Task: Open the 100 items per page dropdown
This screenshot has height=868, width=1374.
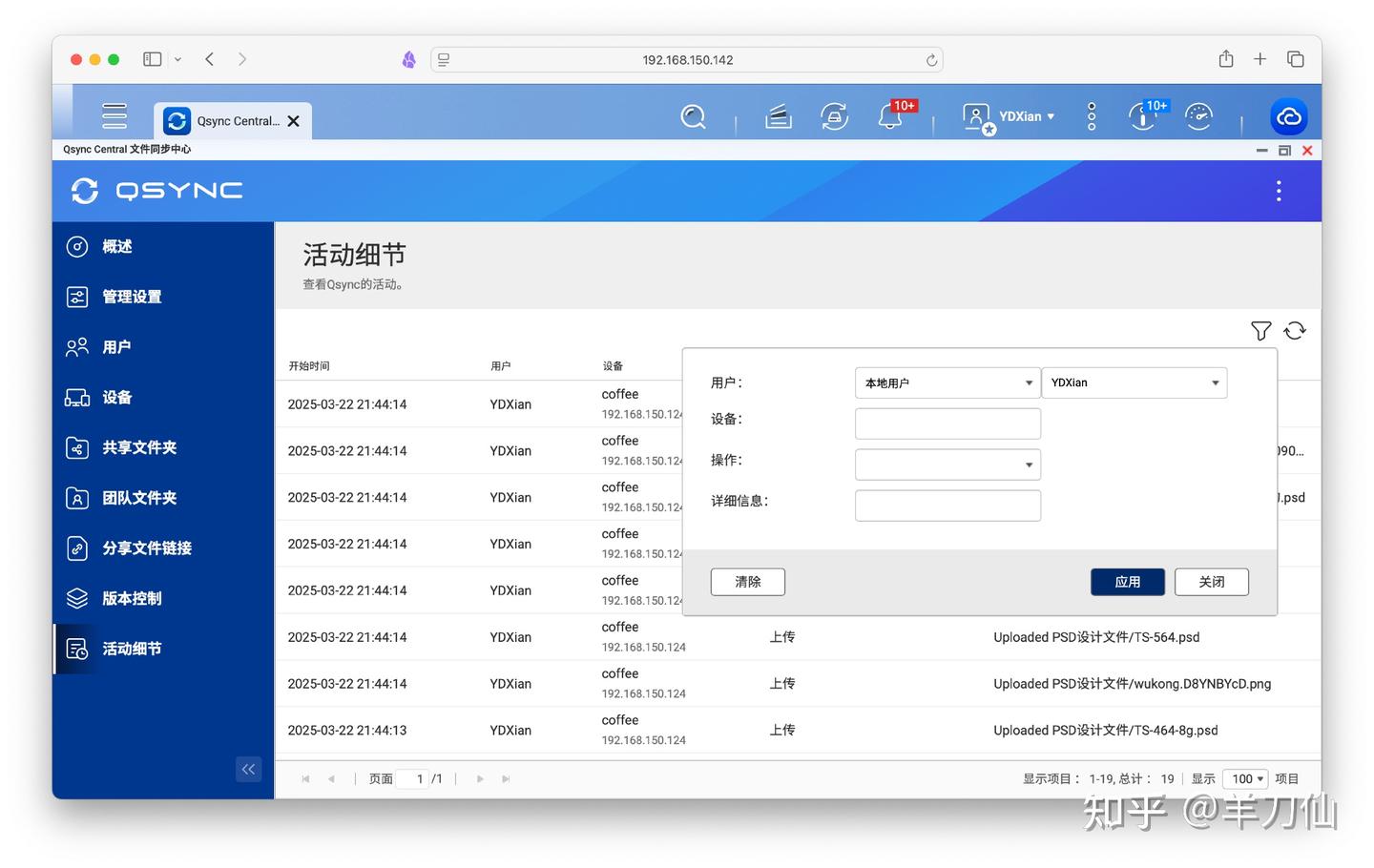Action: point(1244,778)
